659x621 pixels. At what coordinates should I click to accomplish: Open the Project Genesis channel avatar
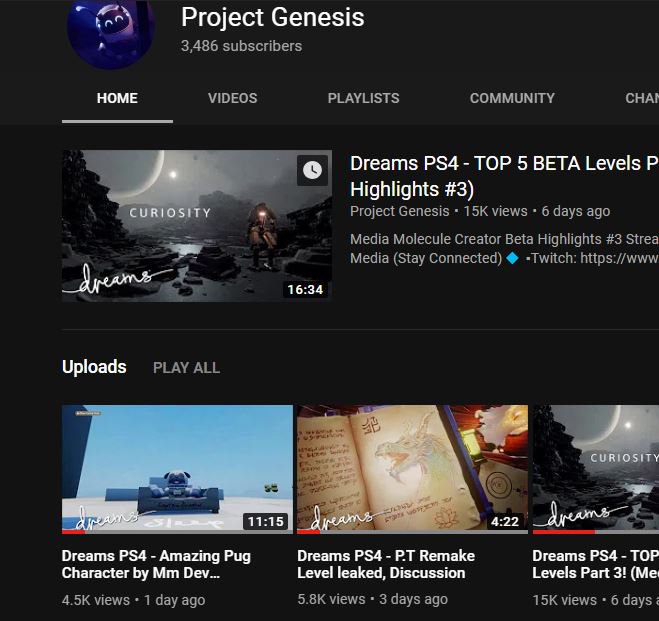tap(111, 34)
